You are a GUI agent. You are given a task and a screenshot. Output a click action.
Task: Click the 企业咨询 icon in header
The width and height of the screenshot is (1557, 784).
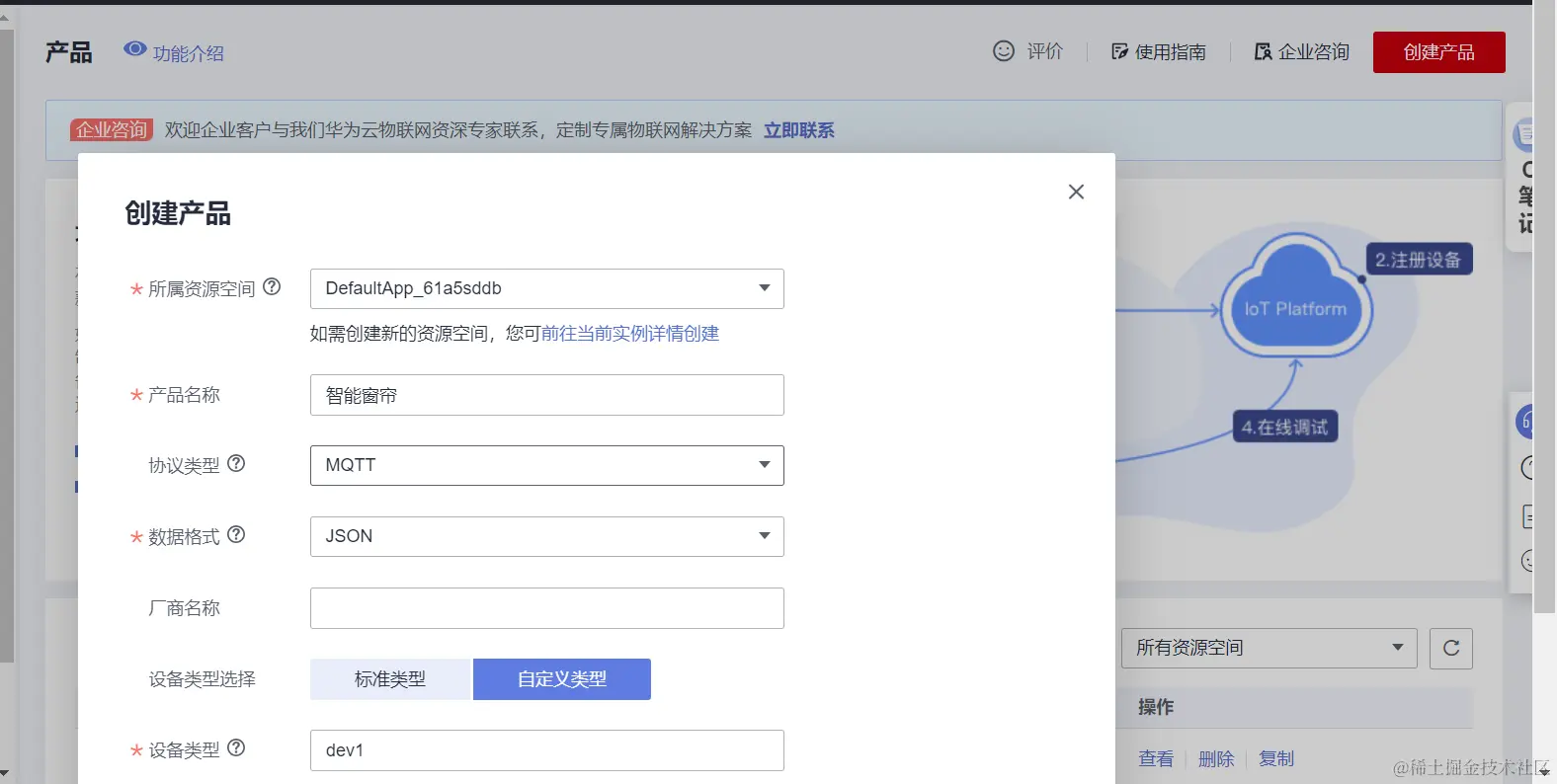tap(1263, 51)
